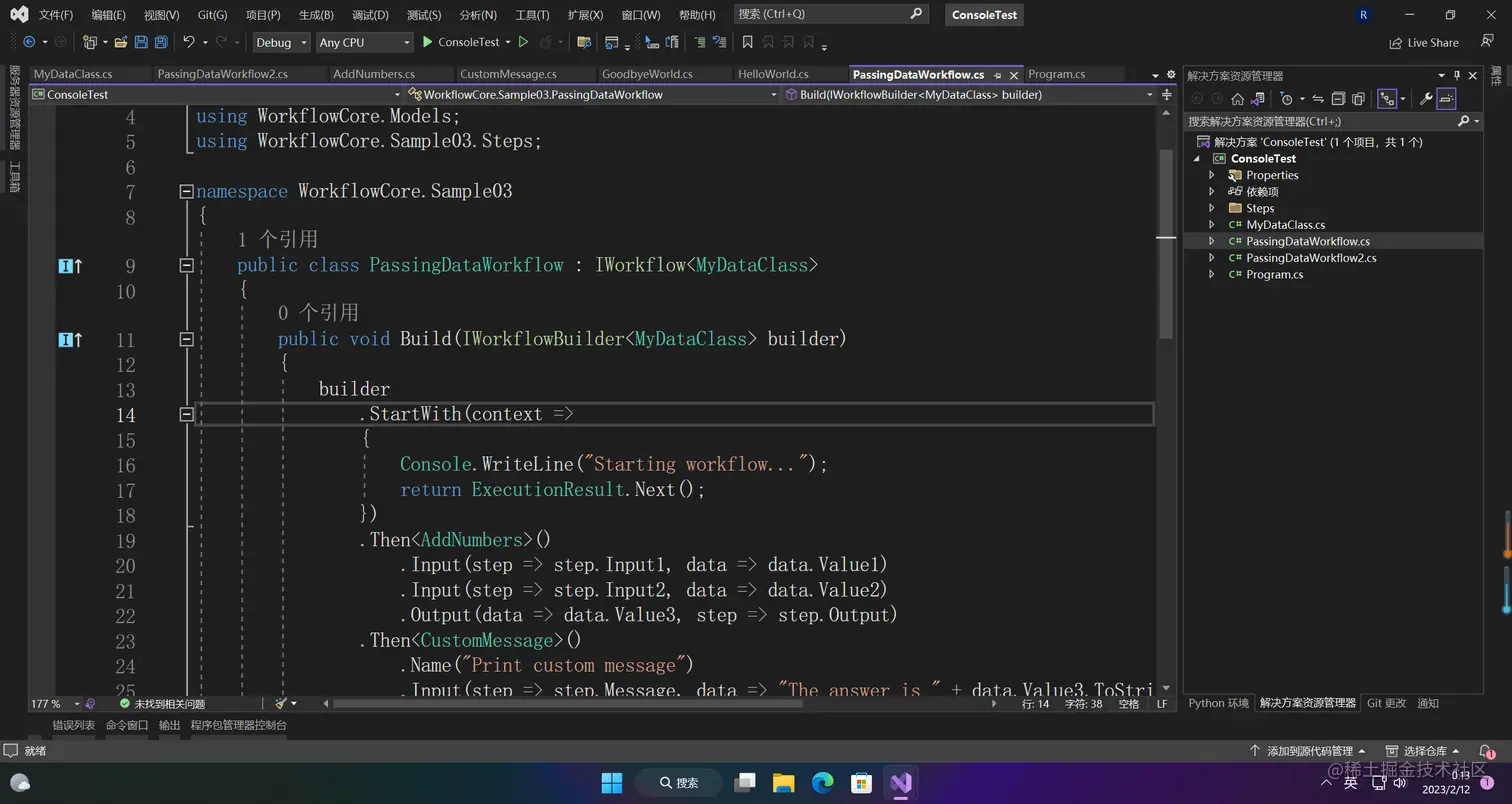This screenshot has height=804, width=1512.
Task: Open the Git(G) menu
Action: pos(212,15)
